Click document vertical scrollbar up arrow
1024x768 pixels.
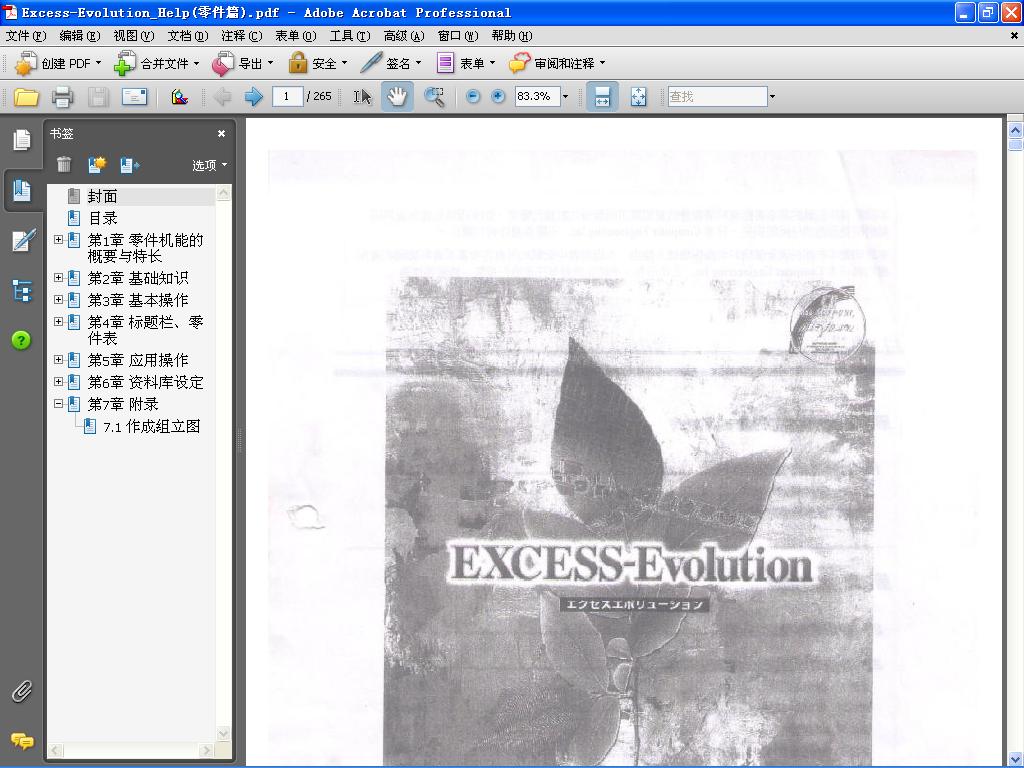point(1015,130)
